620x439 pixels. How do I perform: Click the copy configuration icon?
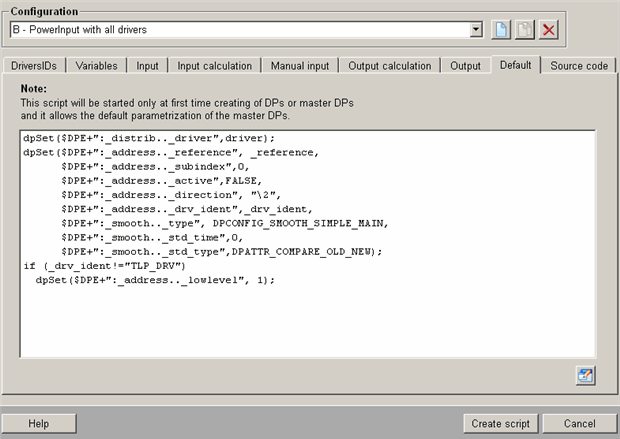click(525, 30)
